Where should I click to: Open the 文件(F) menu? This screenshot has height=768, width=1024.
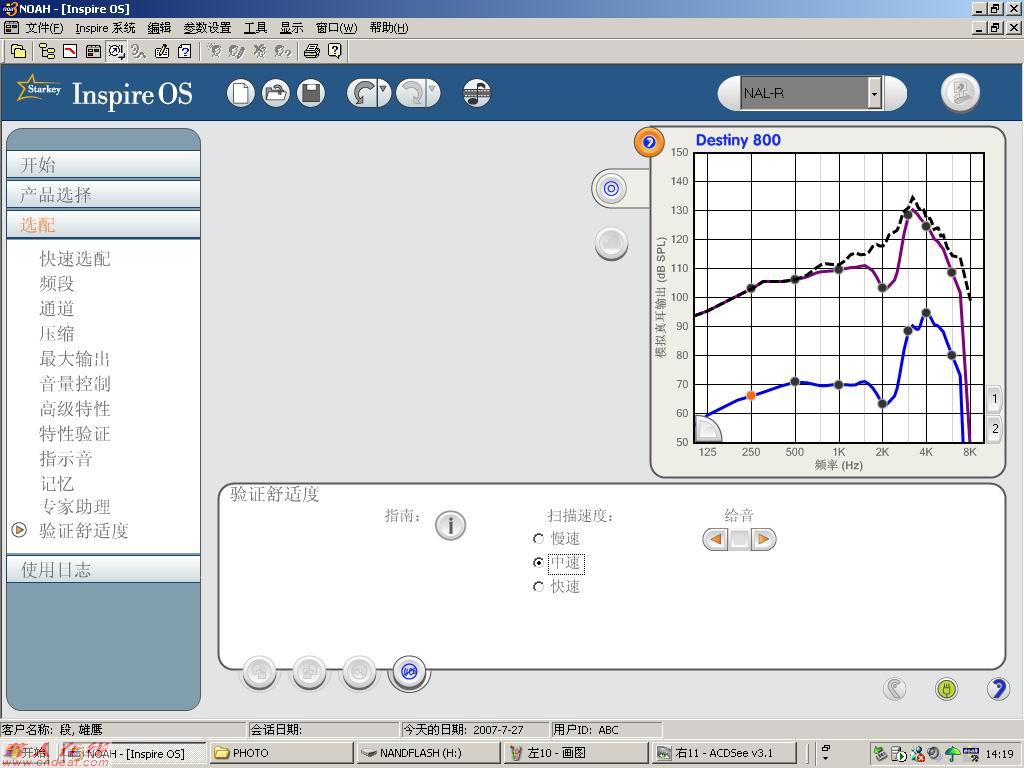pyautogui.click(x=44, y=28)
